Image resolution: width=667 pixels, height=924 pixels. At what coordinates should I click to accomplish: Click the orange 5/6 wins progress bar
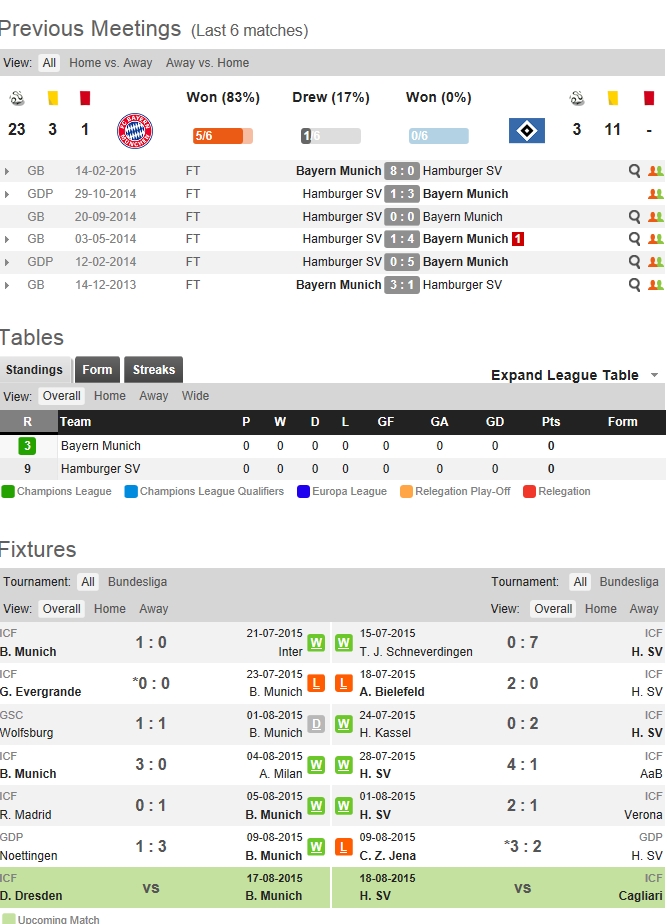point(222,136)
